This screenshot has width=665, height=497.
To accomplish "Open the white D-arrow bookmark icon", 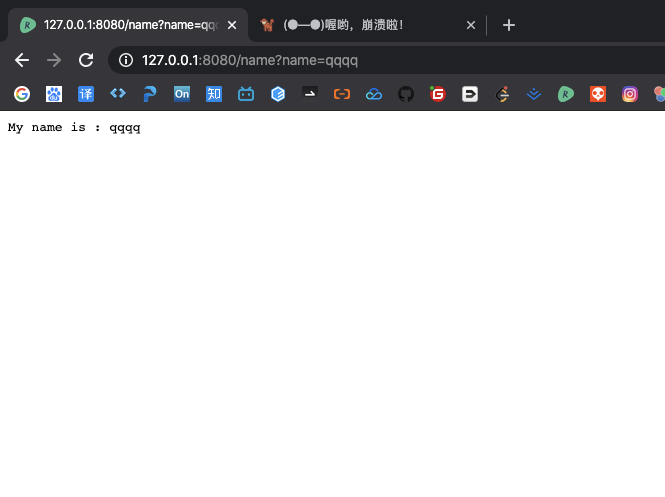I will pyautogui.click(x=470, y=94).
